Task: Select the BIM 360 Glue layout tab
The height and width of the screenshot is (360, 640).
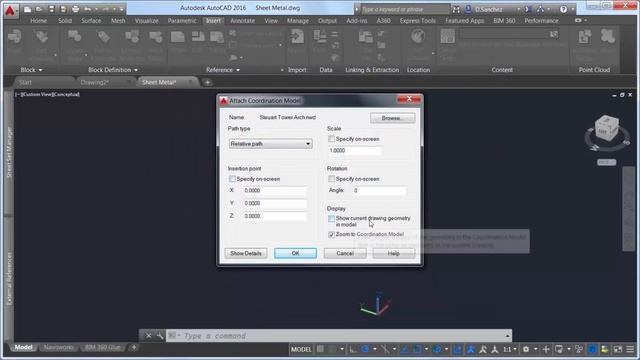Action: [x=103, y=347]
